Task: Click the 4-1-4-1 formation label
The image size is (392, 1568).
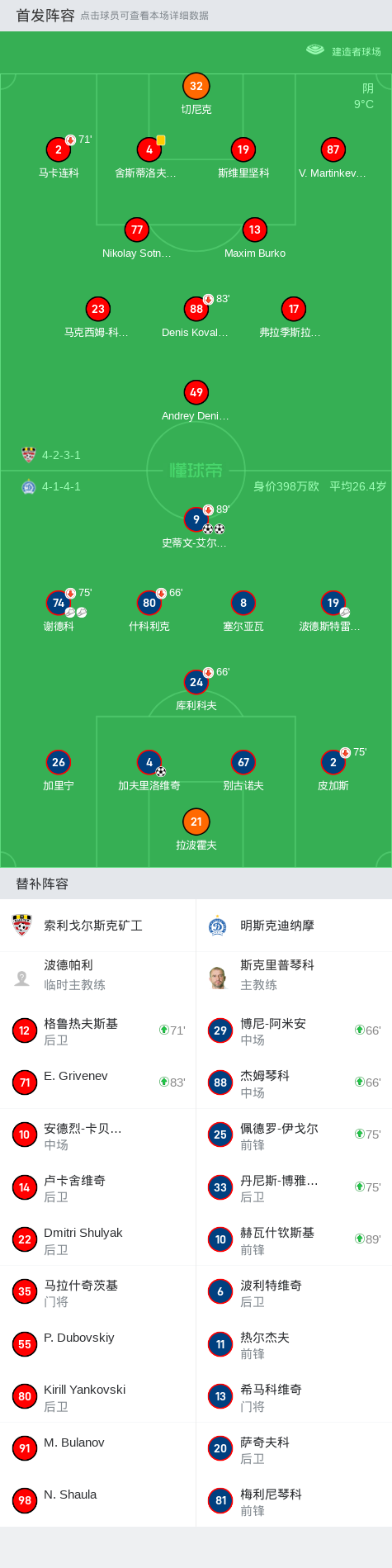Action: pyautogui.click(x=61, y=486)
